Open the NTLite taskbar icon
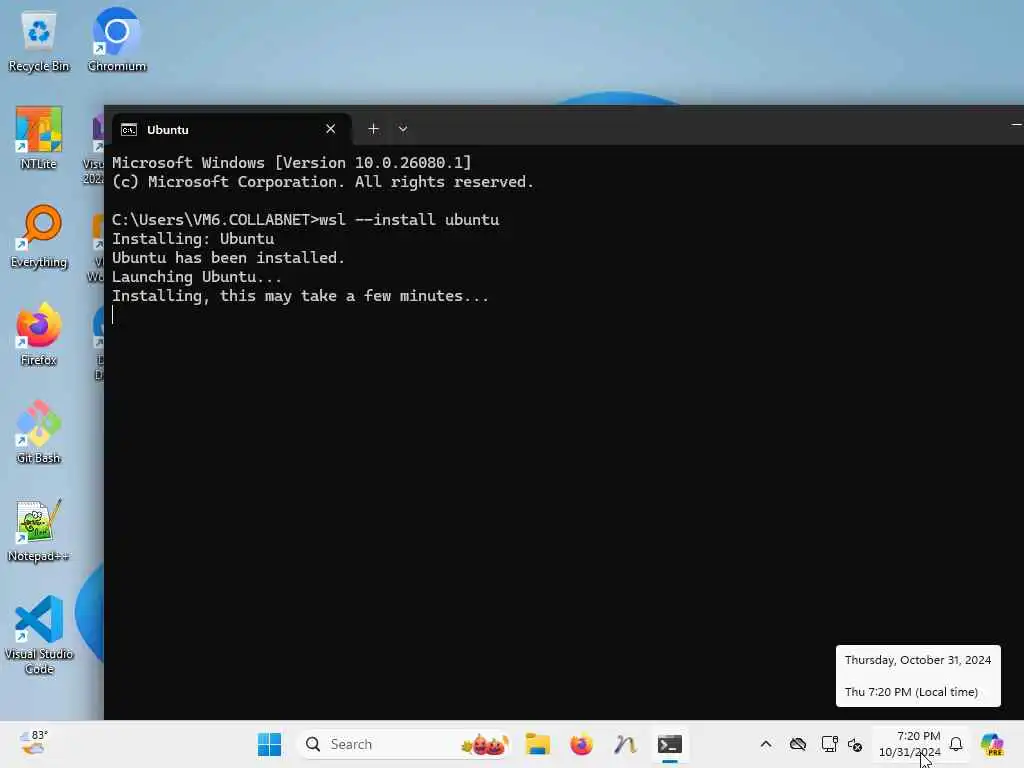1024x768 pixels. click(x=625, y=744)
